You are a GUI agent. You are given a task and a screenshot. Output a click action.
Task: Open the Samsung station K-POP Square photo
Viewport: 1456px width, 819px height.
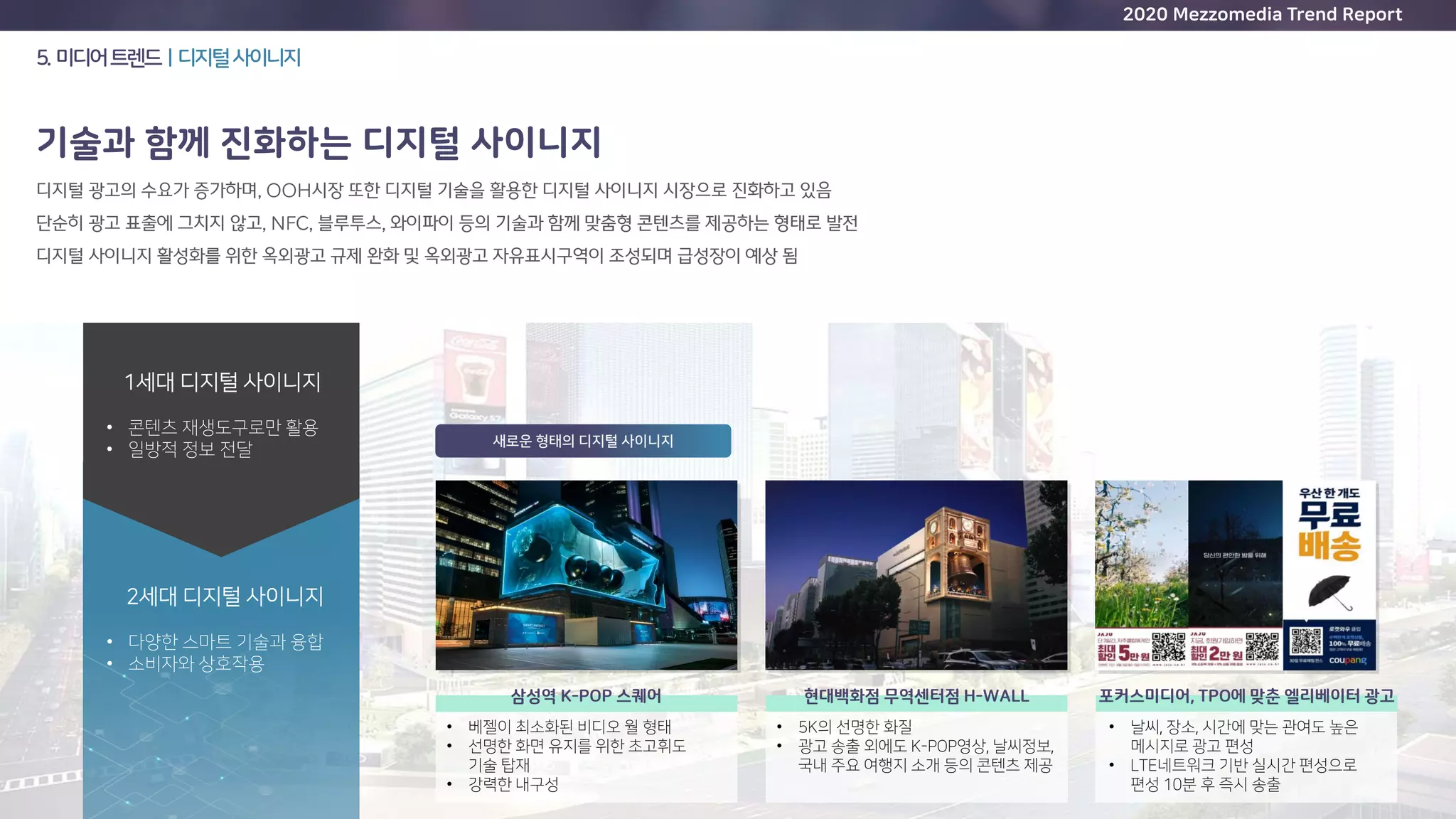point(587,575)
